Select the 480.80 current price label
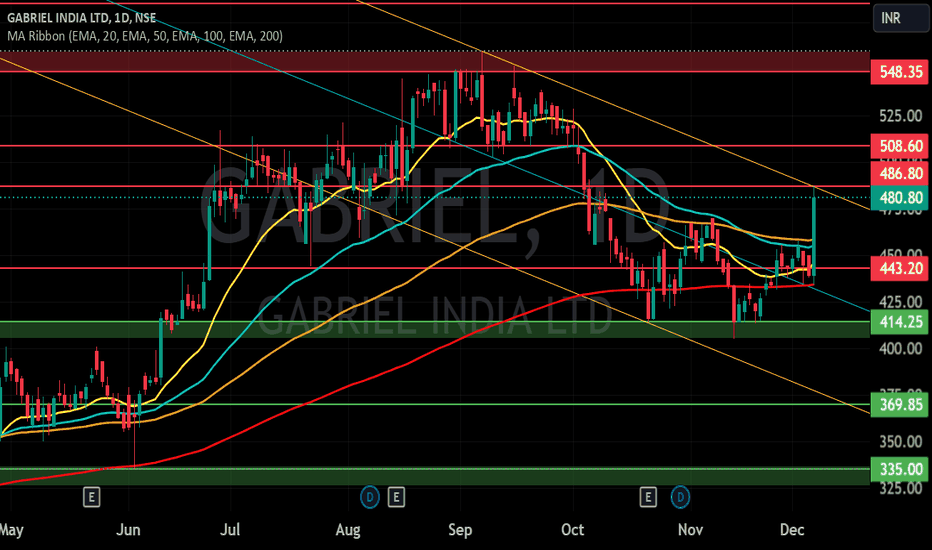 tap(899, 197)
